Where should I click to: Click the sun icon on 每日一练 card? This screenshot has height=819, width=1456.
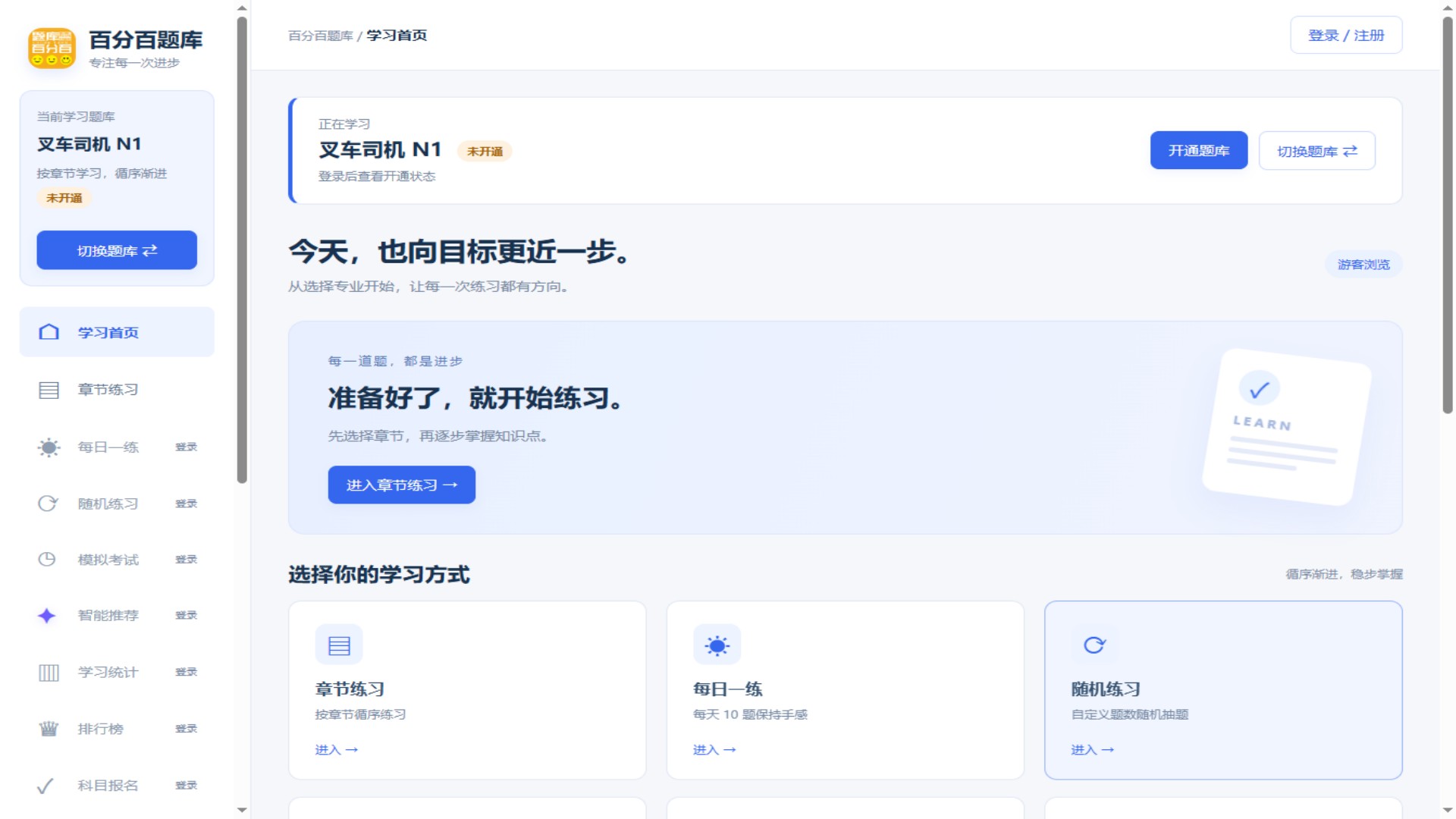click(717, 645)
